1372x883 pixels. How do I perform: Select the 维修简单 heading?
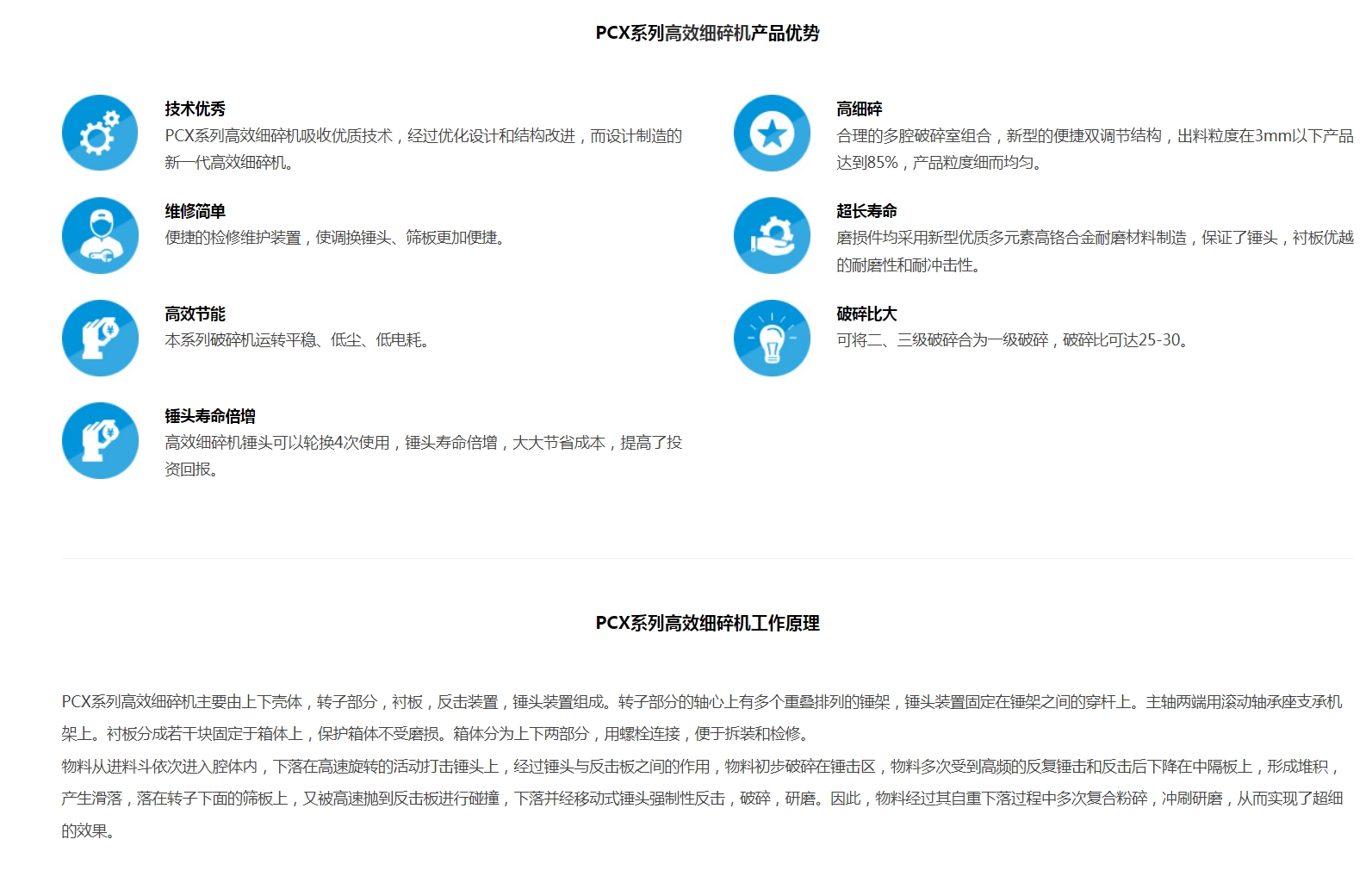click(196, 212)
